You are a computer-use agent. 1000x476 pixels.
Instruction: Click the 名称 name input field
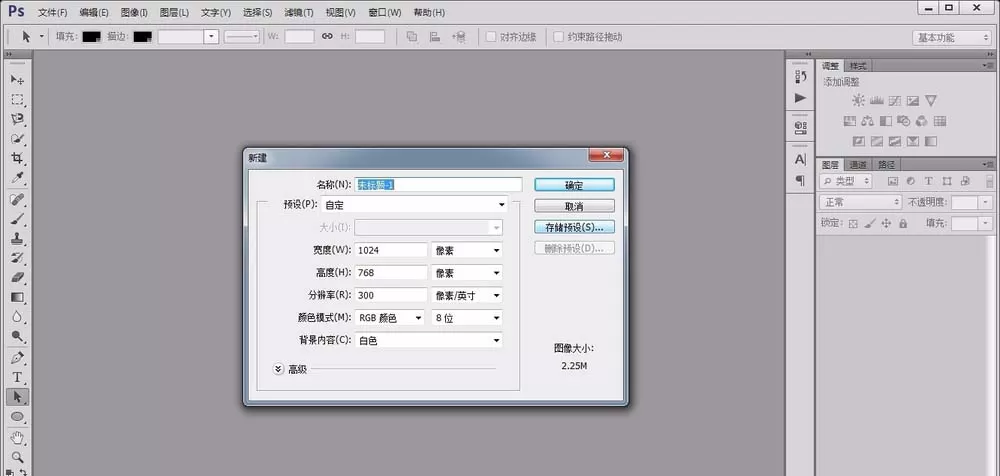click(x=438, y=184)
